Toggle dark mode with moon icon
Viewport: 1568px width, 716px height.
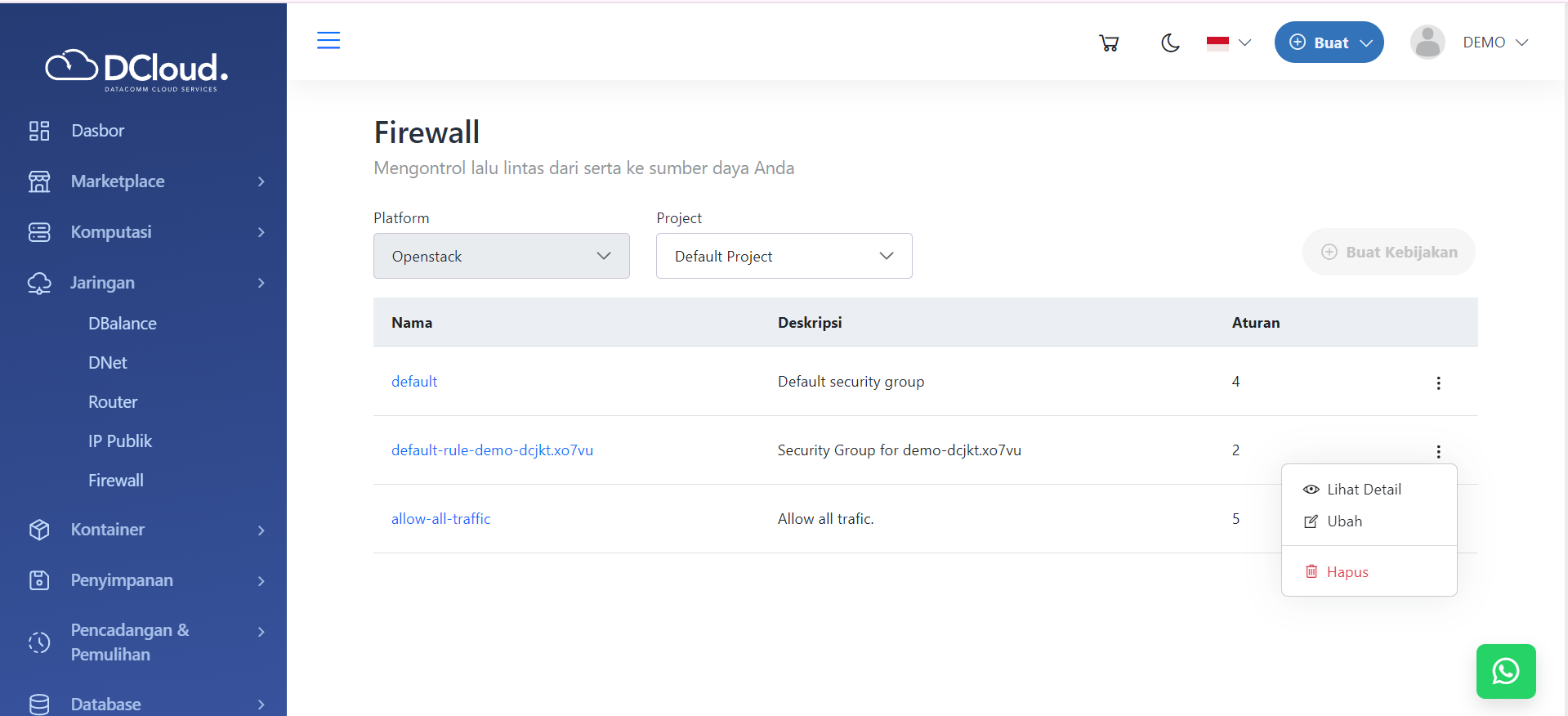pyautogui.click(x=1170, y=43)
